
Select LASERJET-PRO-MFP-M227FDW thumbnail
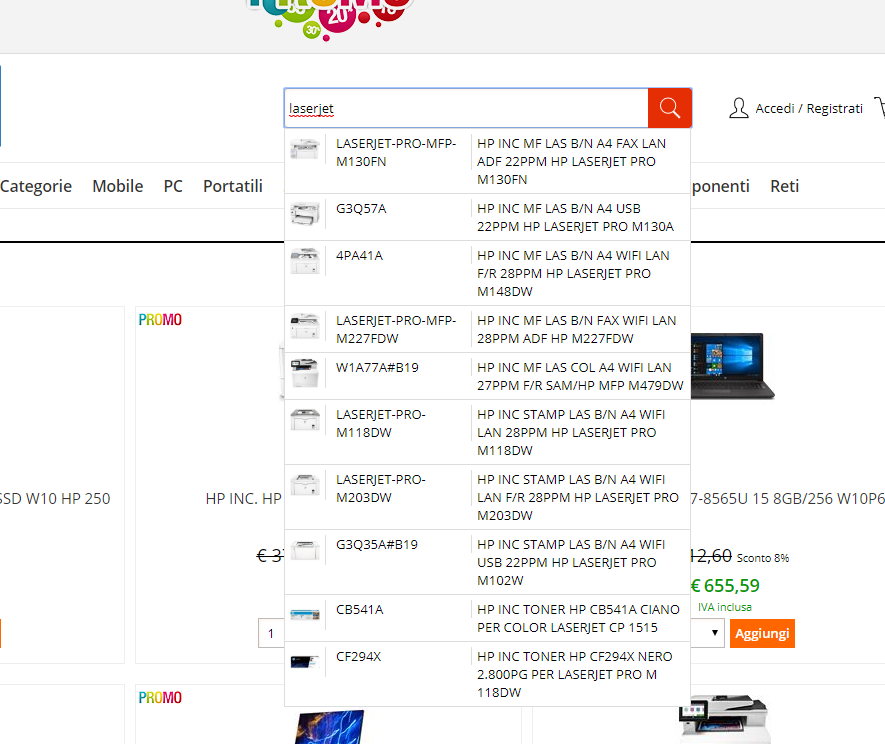pos(305,326)
